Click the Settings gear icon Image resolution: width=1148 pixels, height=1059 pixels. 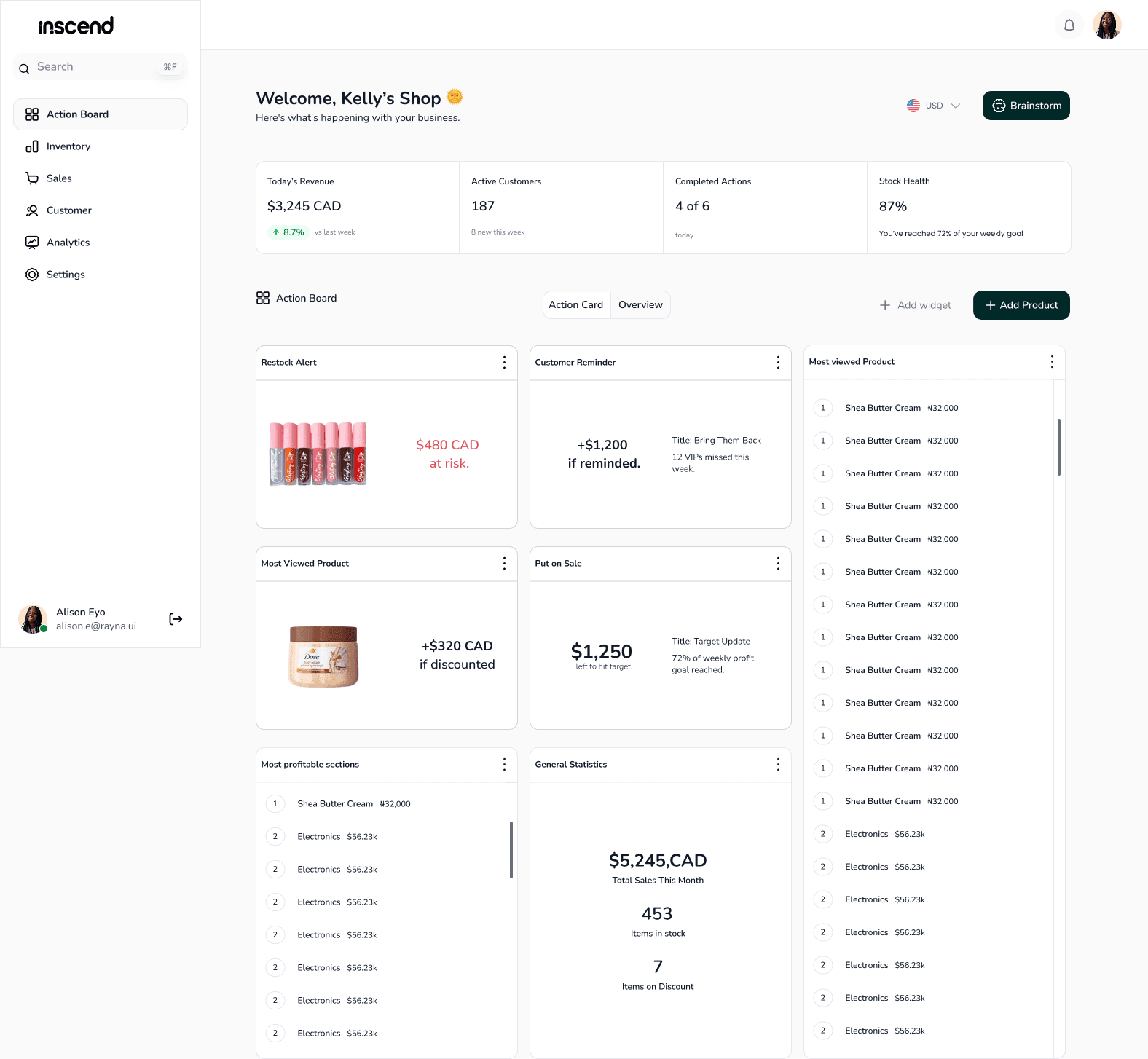(x=32, y=275)
